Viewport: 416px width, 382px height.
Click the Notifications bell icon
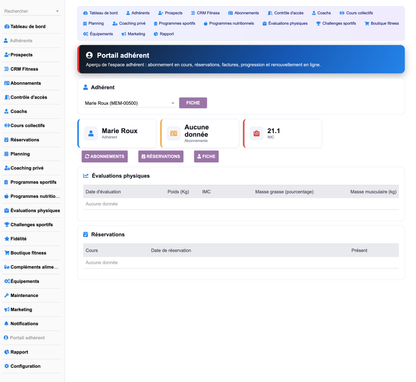pyautogui.click(x=6, y=324)
